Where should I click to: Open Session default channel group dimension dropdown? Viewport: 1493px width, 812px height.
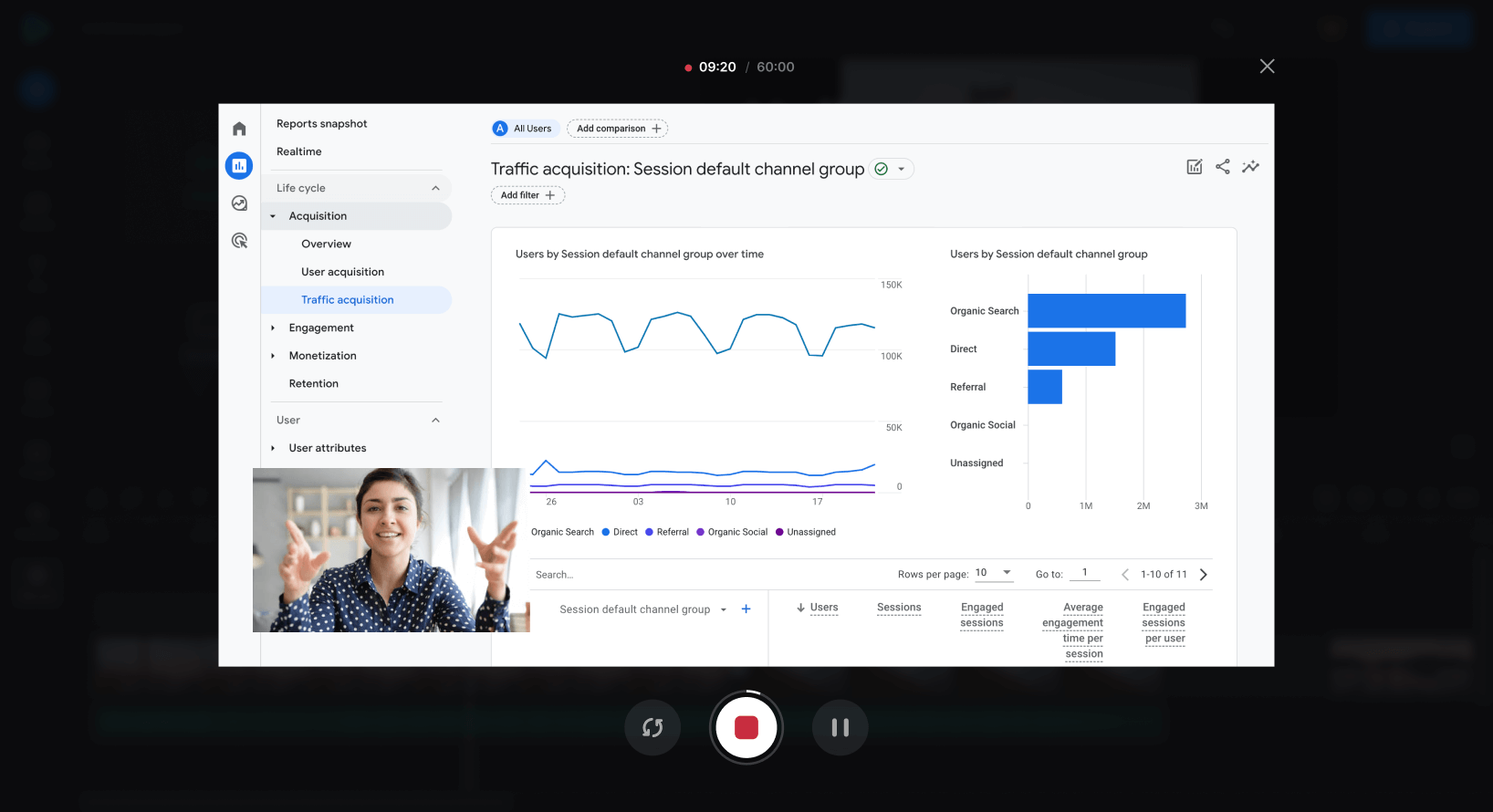point(724,609)
